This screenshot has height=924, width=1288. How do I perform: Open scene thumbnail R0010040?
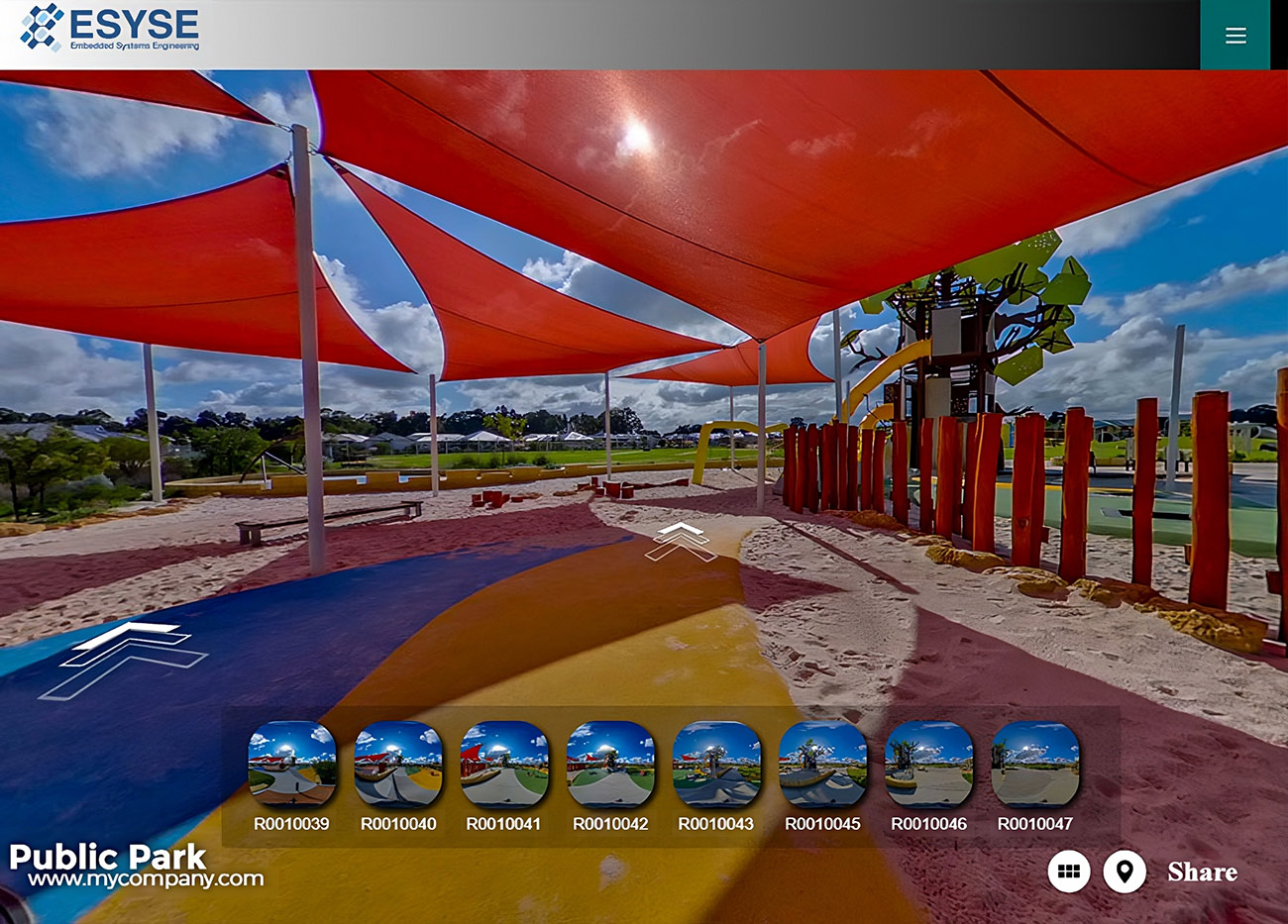[x=397, y=765]
